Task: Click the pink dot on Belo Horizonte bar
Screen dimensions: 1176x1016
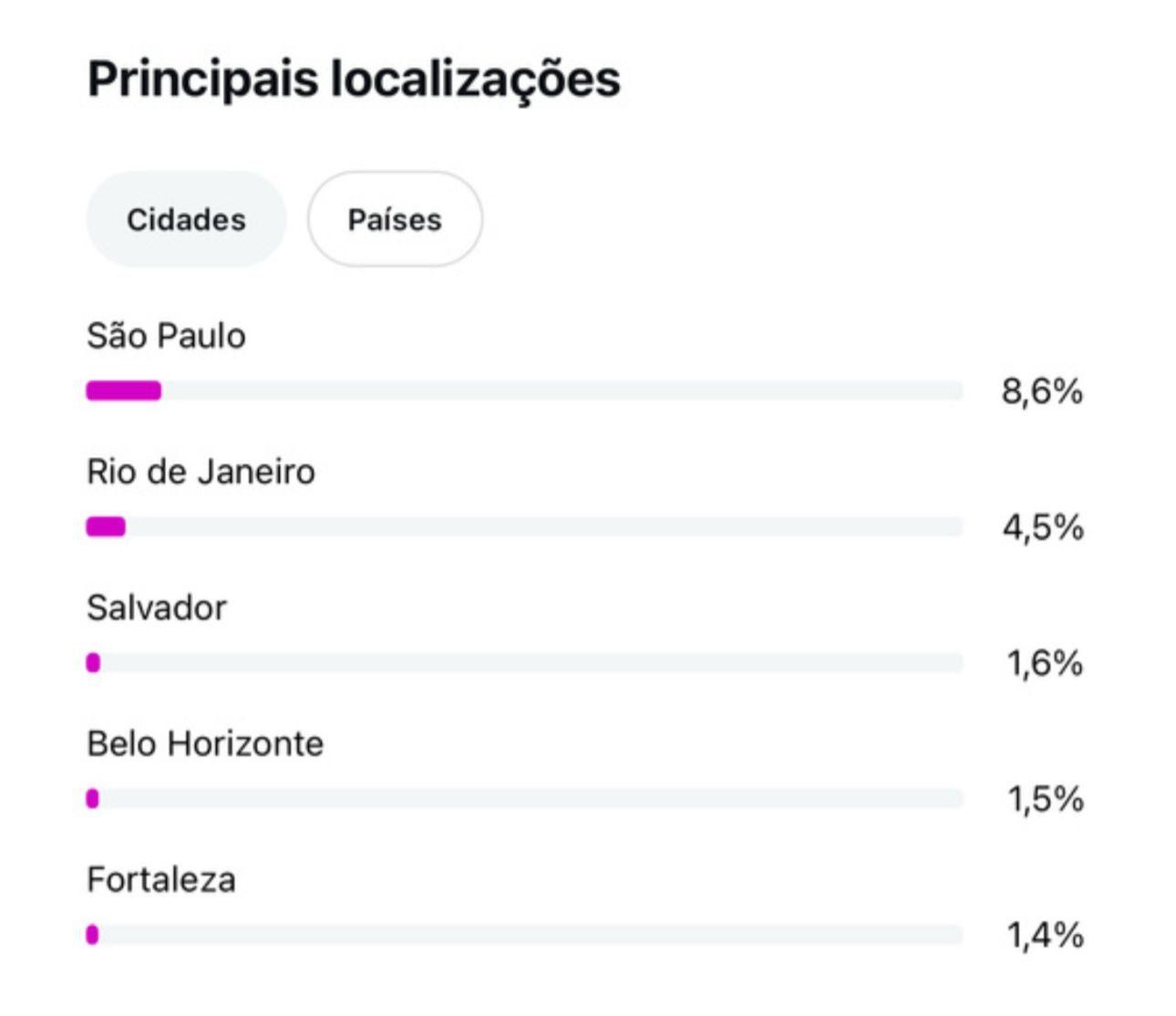Action: tap(92, 799)
